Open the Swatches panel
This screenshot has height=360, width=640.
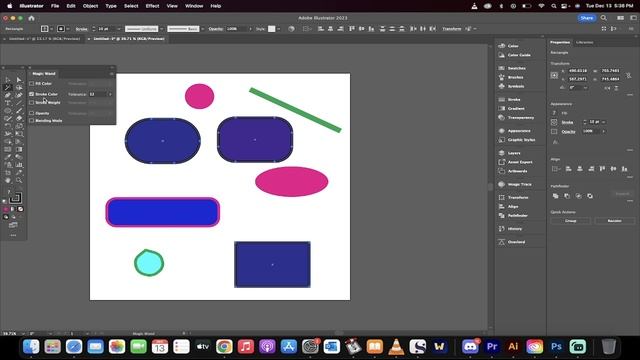(512, 68)
